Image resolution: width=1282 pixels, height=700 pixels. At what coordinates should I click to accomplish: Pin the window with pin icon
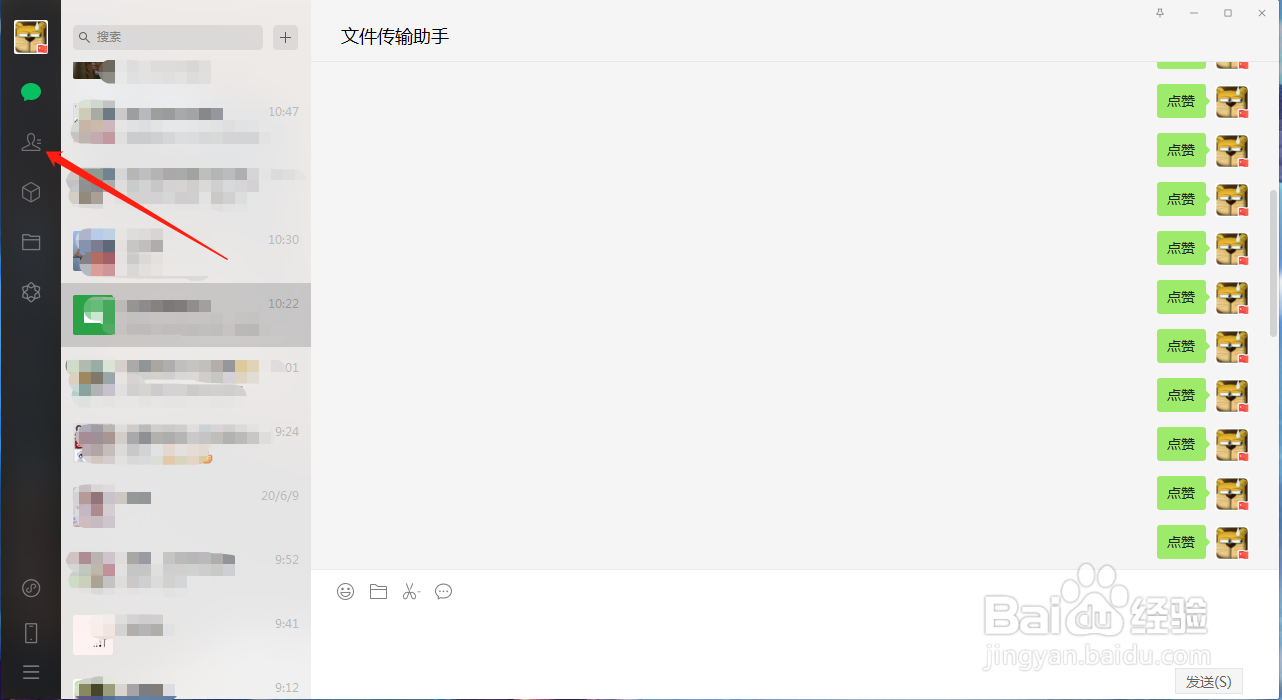[1160, 13]
